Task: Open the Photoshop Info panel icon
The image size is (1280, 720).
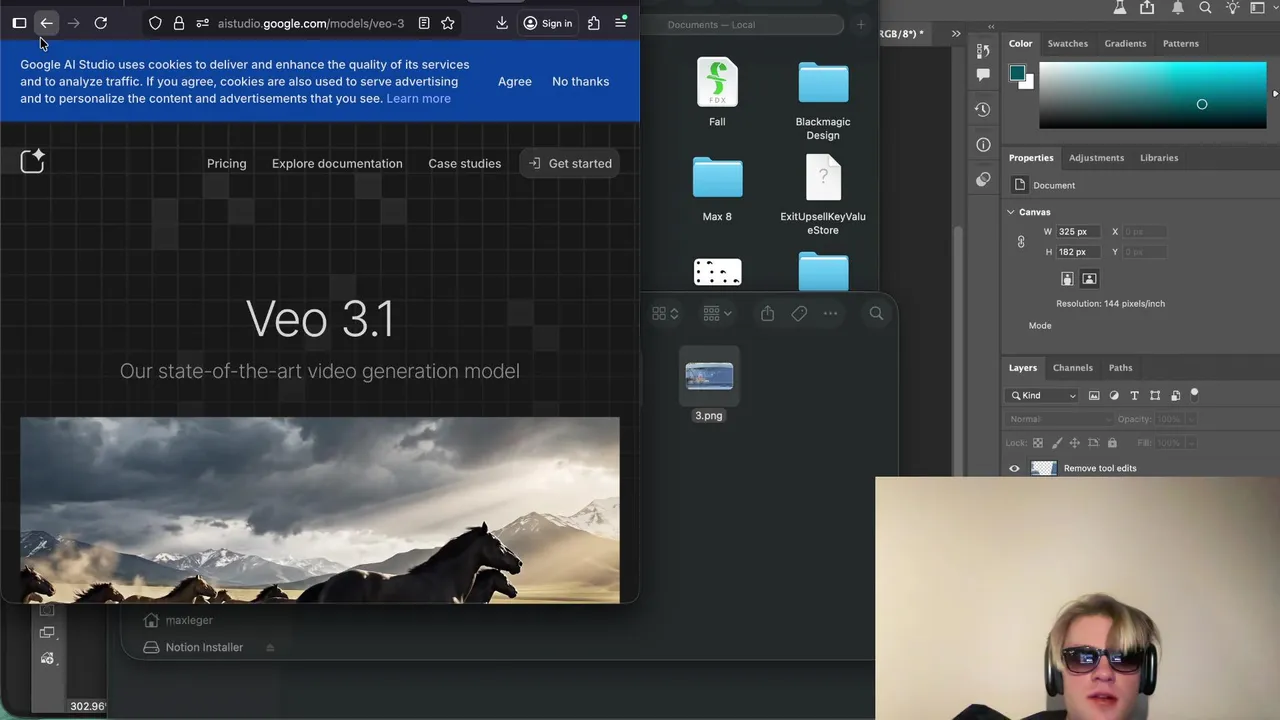Action: 983,145
